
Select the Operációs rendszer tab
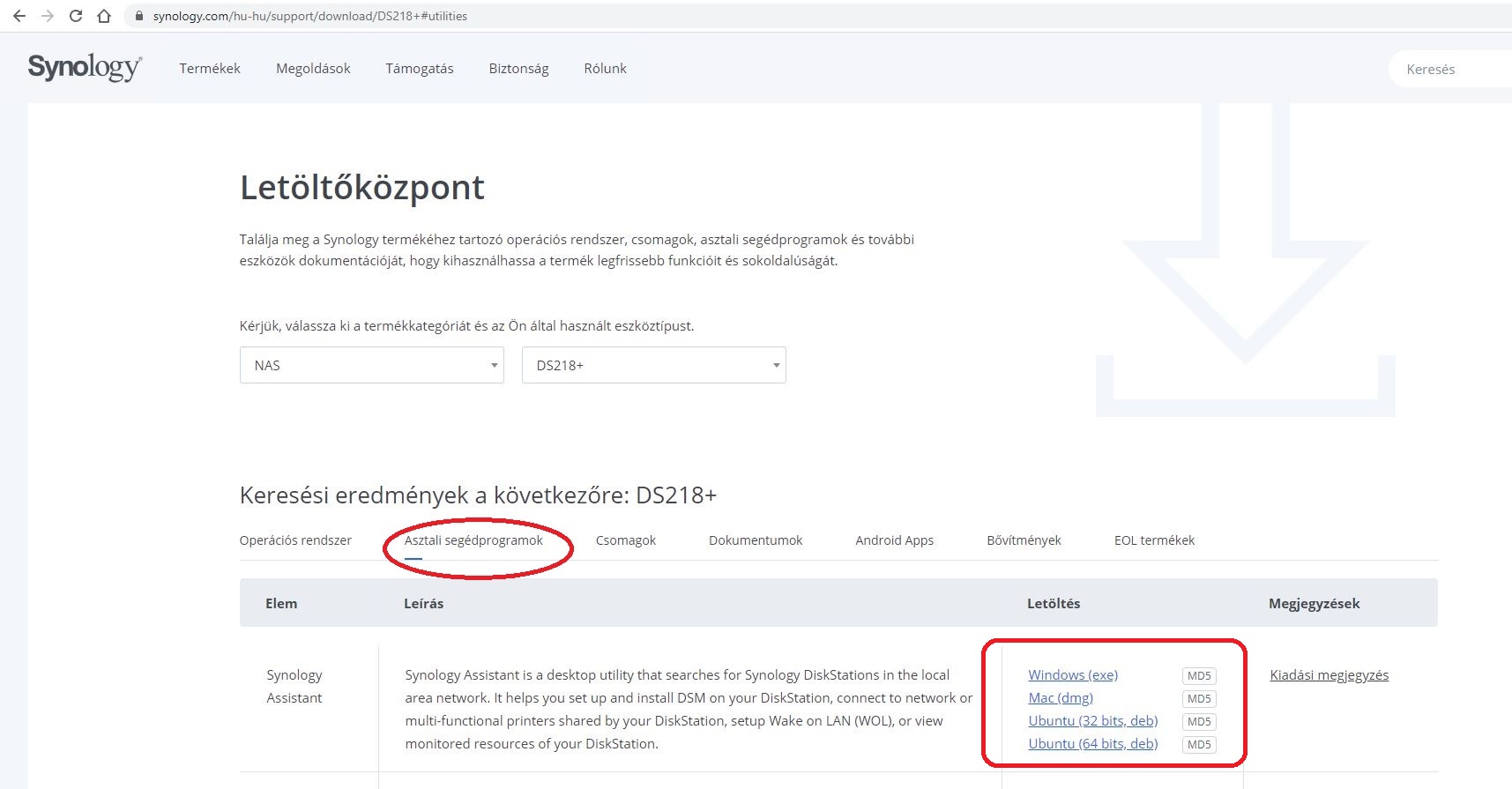(x=295, y=540)
